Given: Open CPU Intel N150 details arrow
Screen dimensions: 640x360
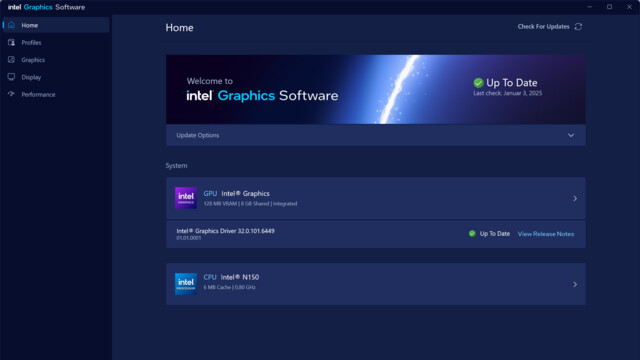Looking at the screenshot, I should (x=575, y=284).
